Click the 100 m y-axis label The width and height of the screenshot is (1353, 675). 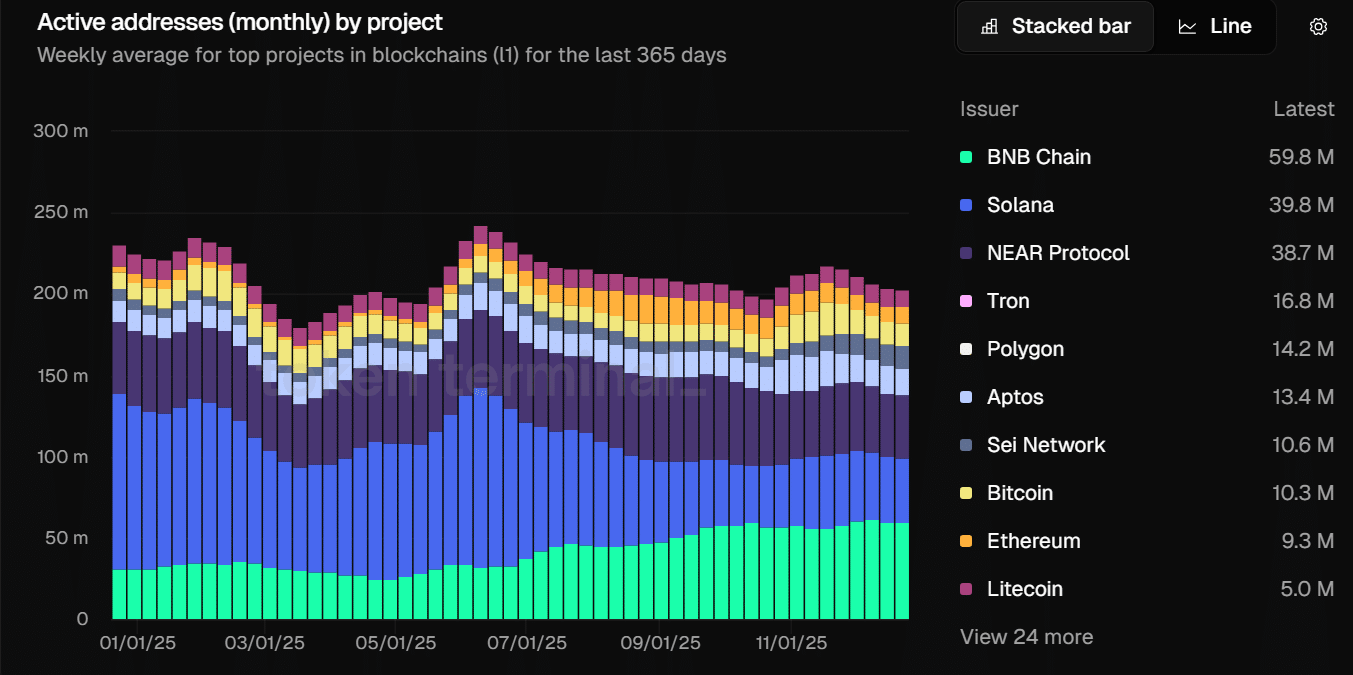point(61,457)
